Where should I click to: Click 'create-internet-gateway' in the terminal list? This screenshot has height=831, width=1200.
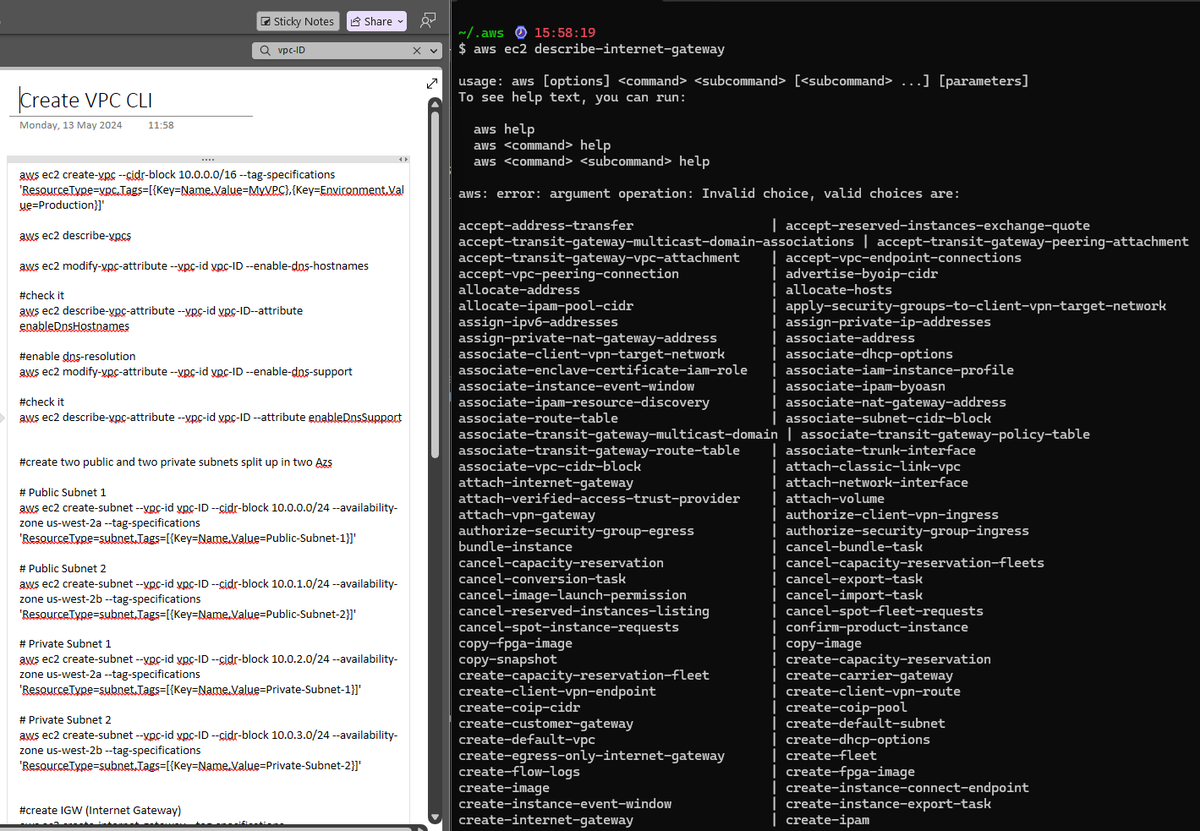[x=546, y=820]
